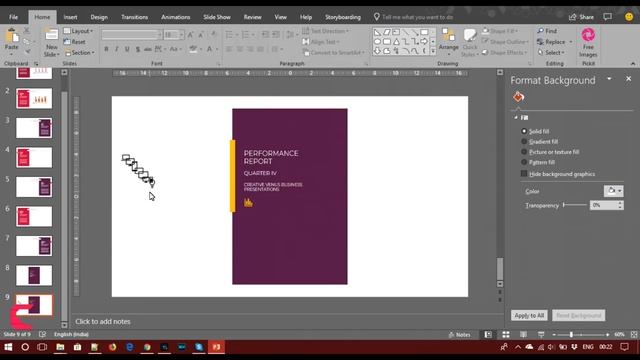Insert a New Slide
Screen dimensions: 640x360
pyautogui.click(x=51, y=42)
